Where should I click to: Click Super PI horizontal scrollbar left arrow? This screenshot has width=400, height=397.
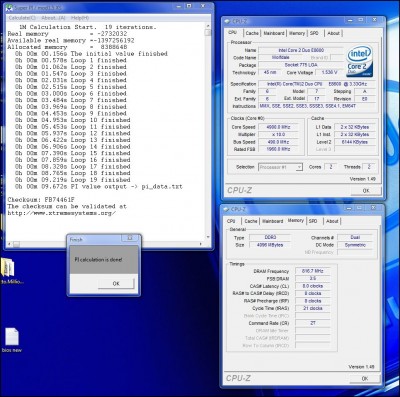click(x=9, y=244)
